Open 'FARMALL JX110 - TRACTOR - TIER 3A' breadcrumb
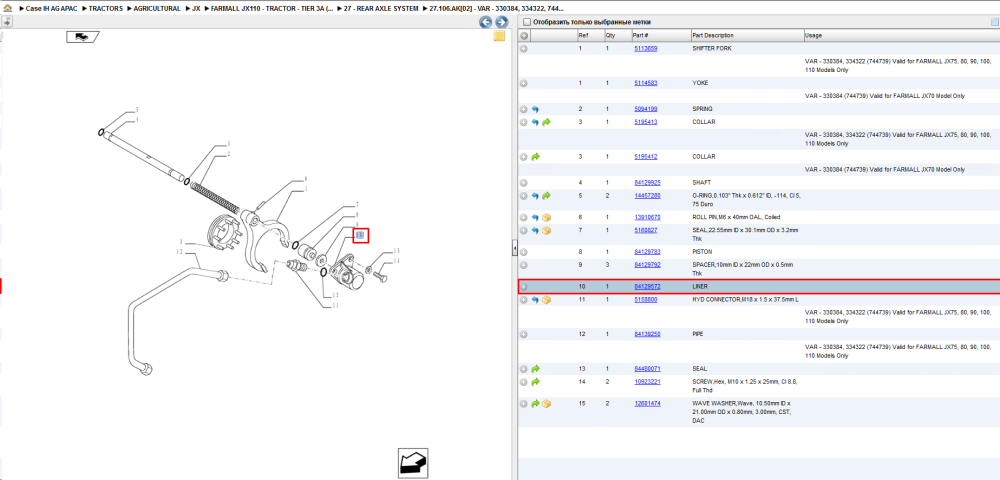The image size is (1000, 480). pos(272,8)
